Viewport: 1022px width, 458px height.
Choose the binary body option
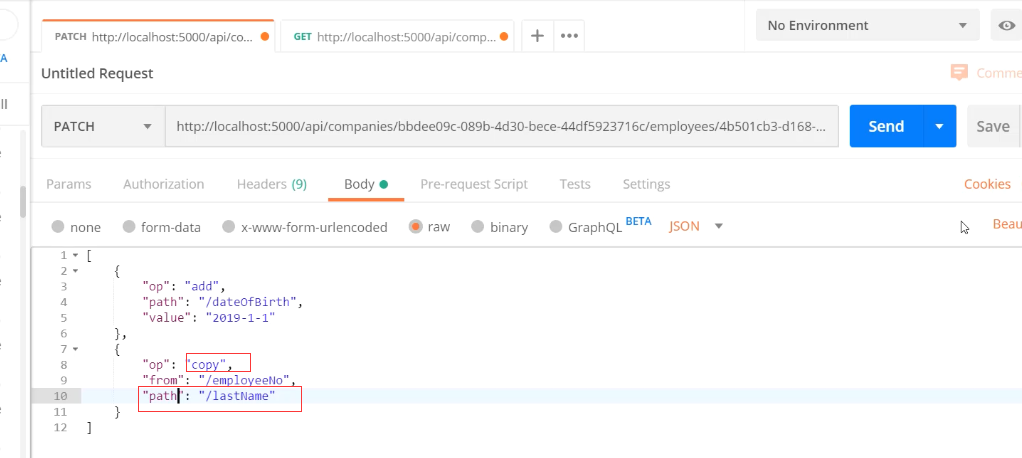tap(478, 227)
